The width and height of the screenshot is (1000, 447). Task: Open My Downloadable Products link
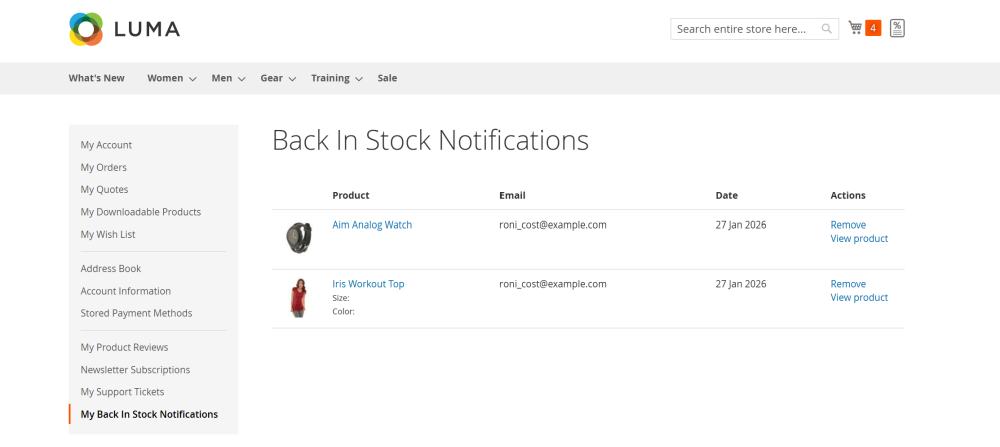(140, 212)
